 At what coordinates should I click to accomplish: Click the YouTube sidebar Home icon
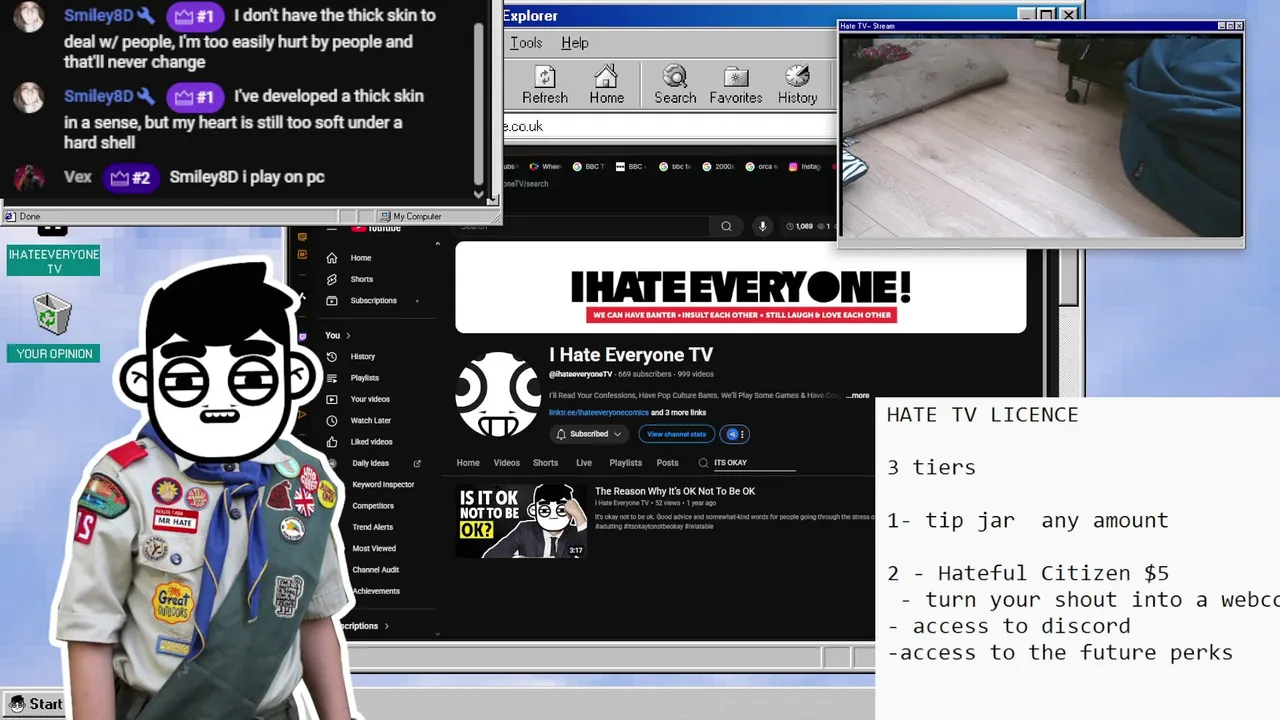pos(331,258)
